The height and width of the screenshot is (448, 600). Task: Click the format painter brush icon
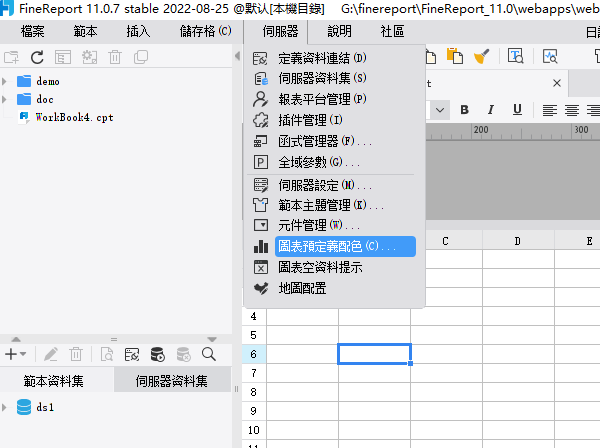point(481,56)
